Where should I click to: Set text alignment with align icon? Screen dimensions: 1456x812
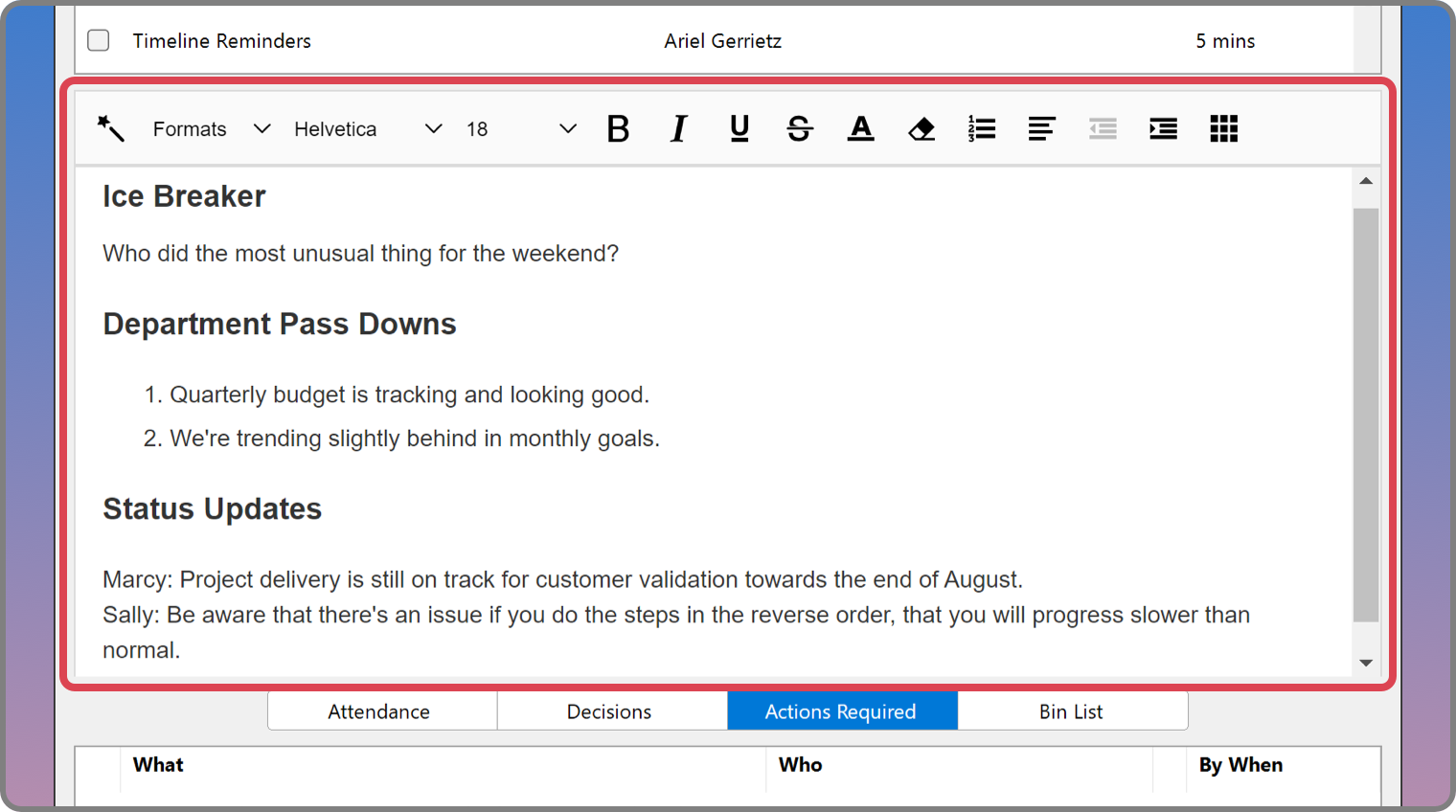[x=1041, y=128]
